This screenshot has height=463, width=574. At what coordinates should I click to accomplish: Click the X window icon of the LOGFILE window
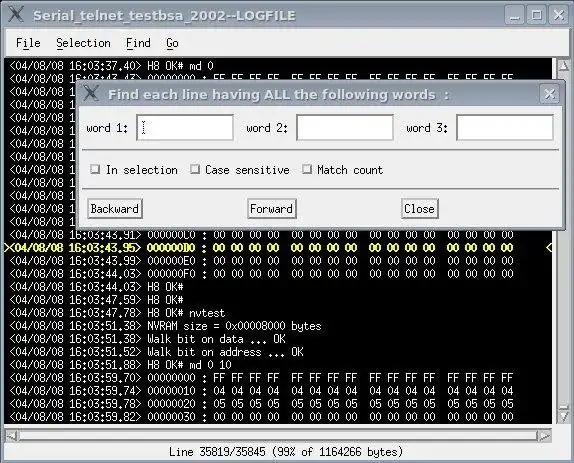[x=16, y=15]
